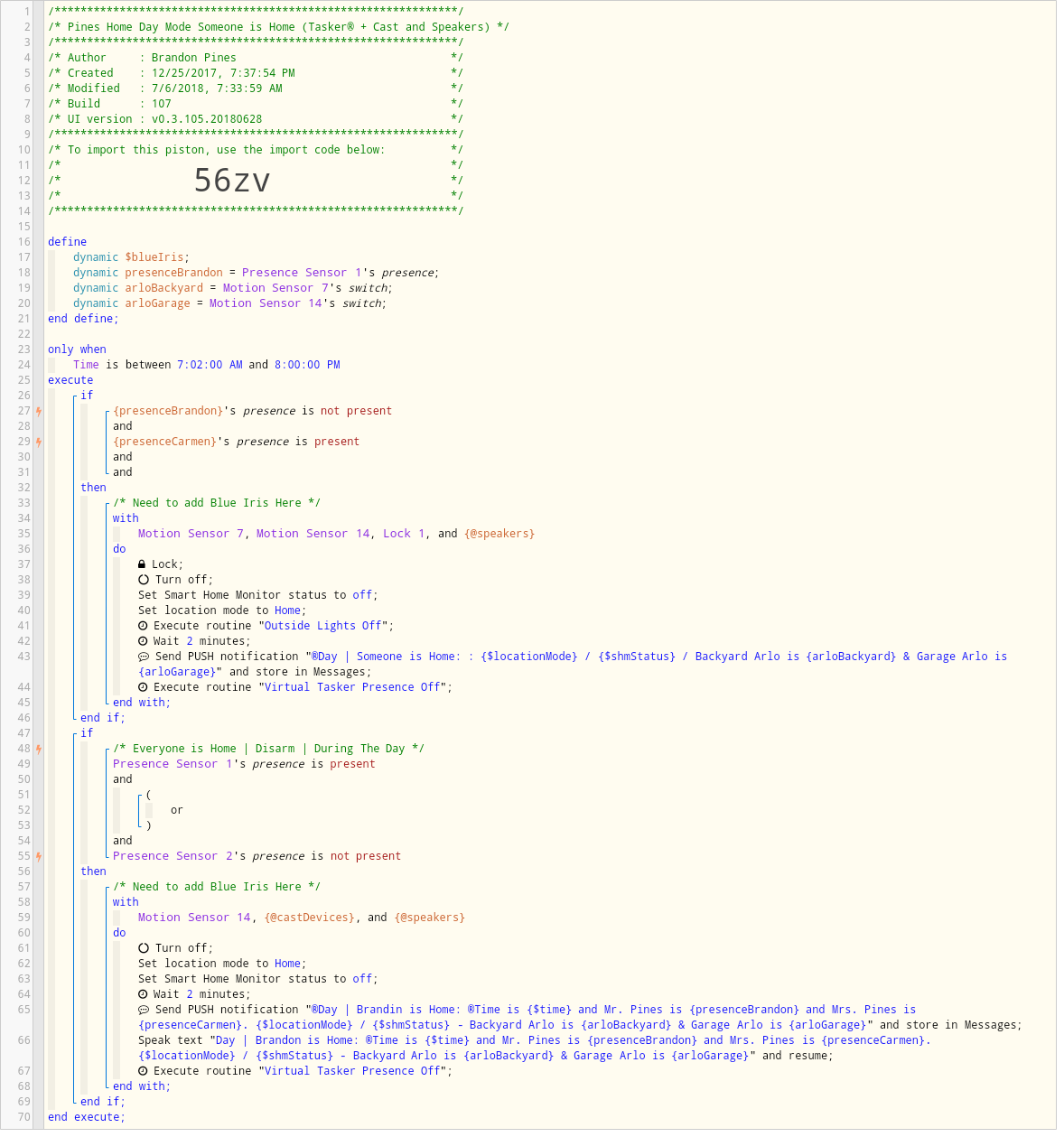Click the if keyword on line 47
This screenshot has height=1137, width=1064.
point(87,733)
